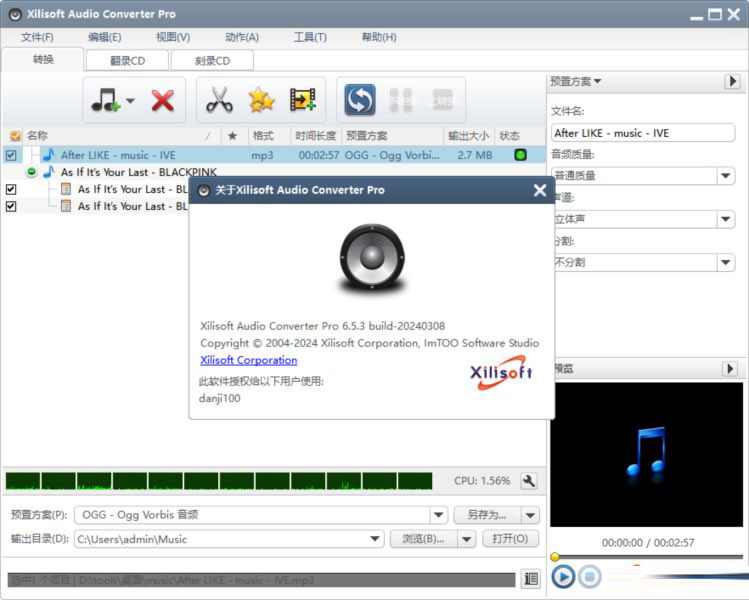Click the 2.7 MB output size cell
The width and height of the screenshot is (749, 600).
(x=474, y=155)
